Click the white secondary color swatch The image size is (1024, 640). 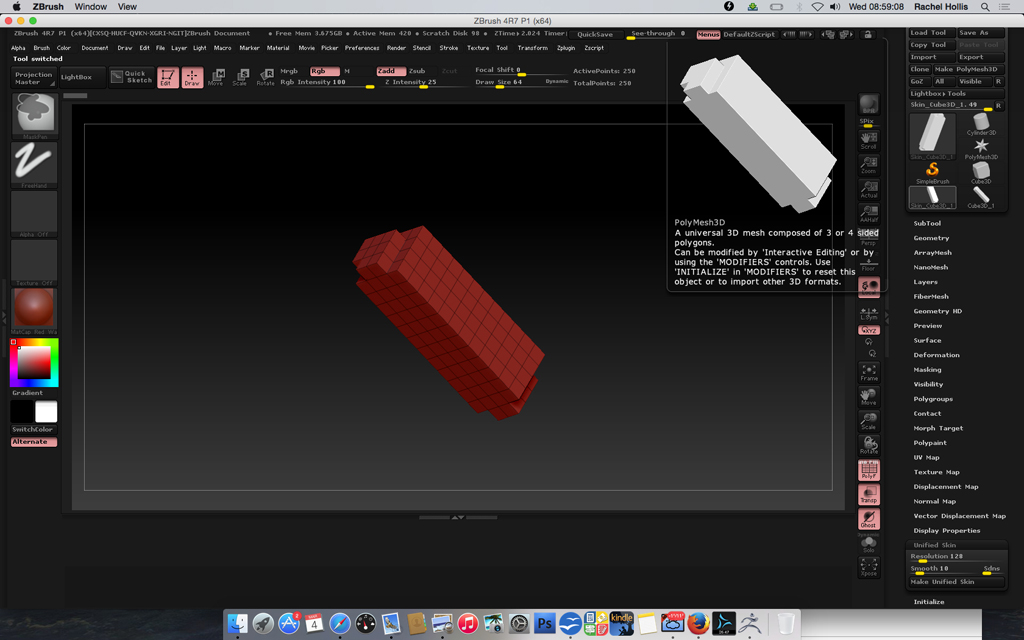tap(46, 412)
